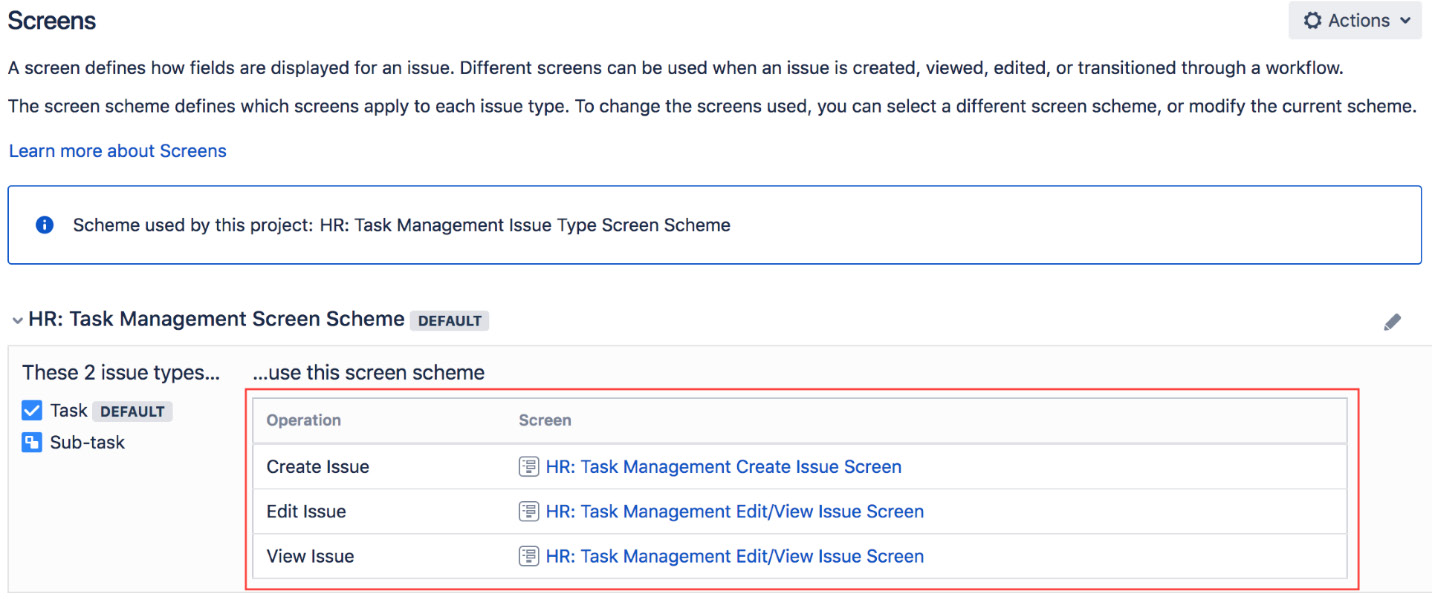Select the Operation column header
1432x599 pixels.
click(x=303, y=420)
